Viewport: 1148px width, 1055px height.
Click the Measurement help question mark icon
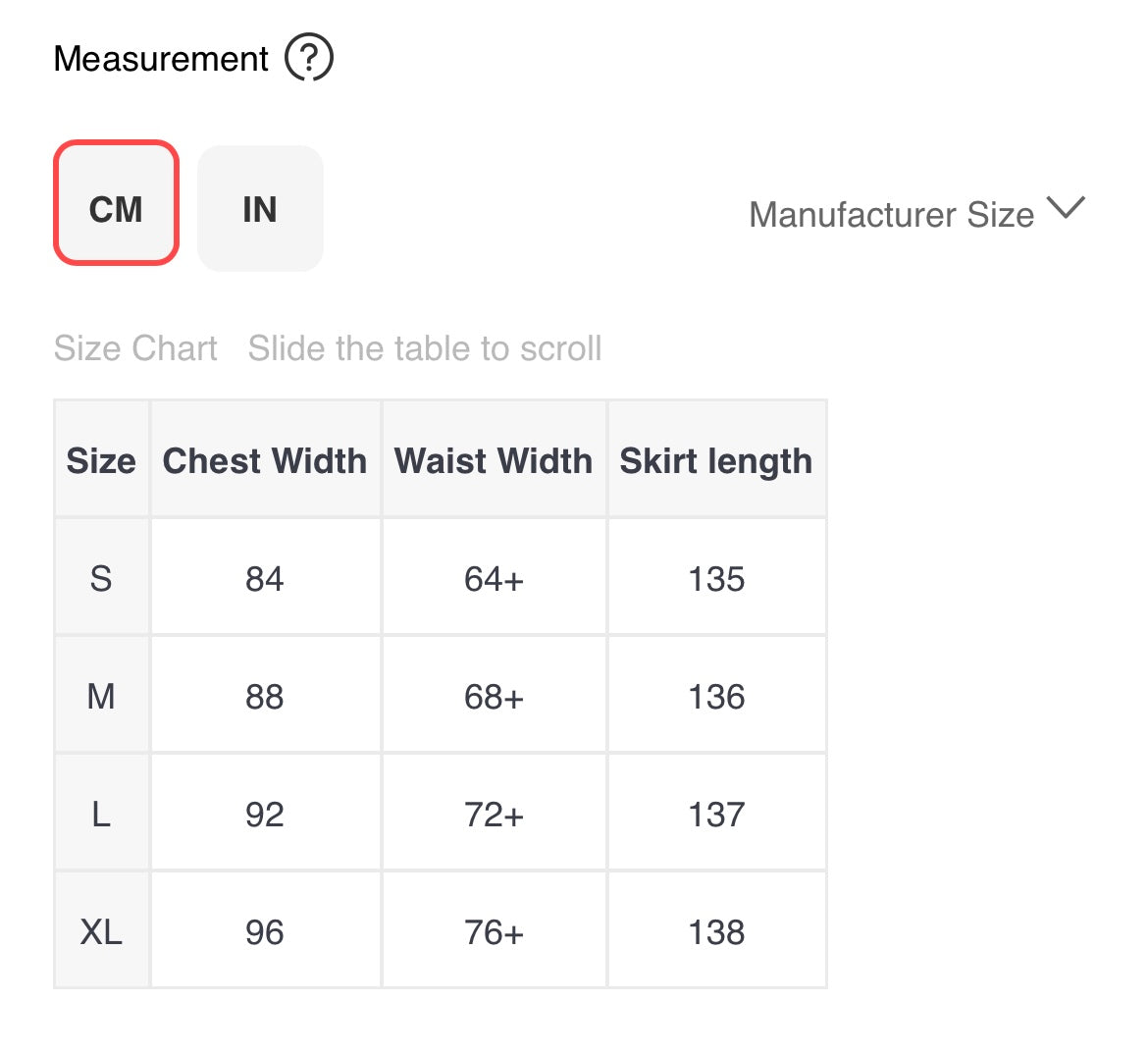click(309, 58)
